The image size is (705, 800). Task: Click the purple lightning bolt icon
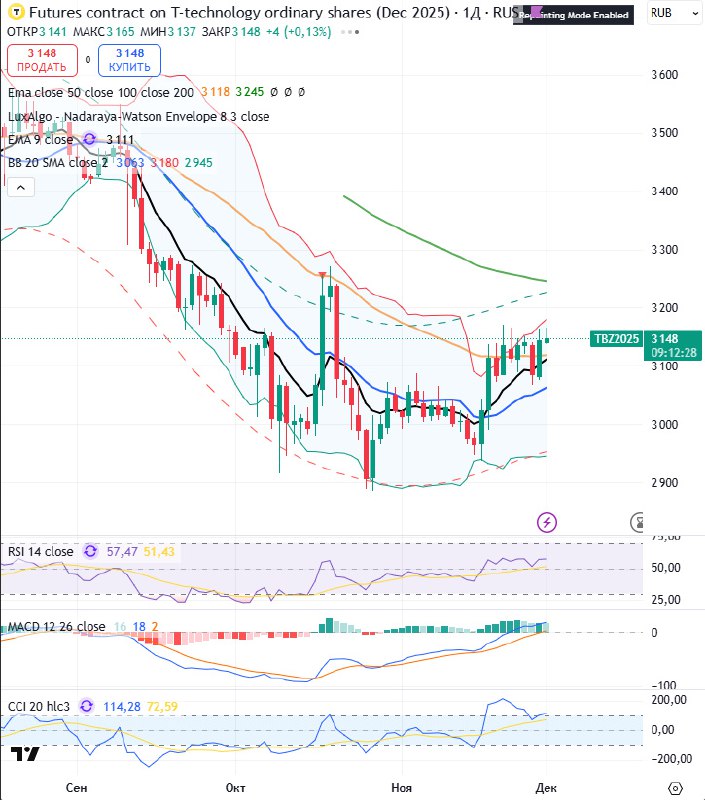click(547, 521)
